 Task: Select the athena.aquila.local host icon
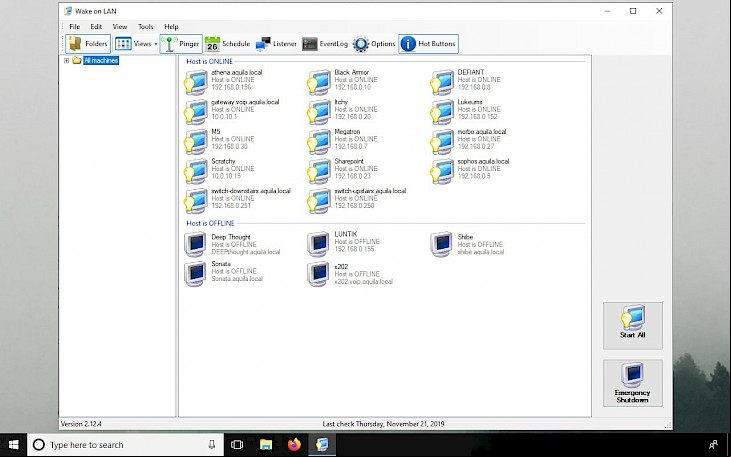coord(195,83)
